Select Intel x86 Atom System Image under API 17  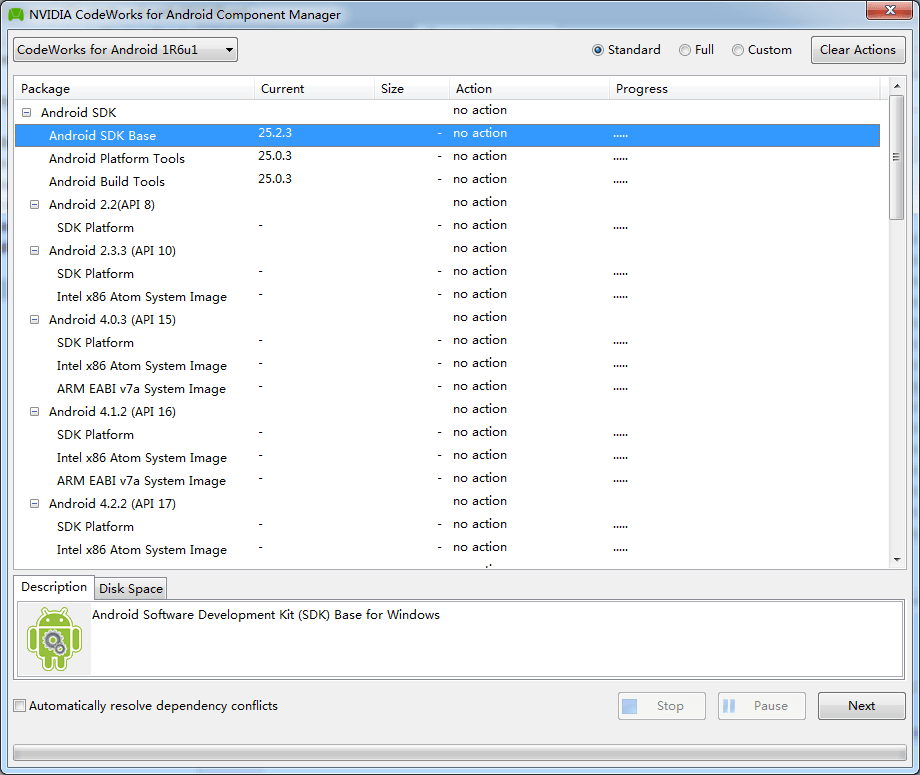(x=447, y=550)
